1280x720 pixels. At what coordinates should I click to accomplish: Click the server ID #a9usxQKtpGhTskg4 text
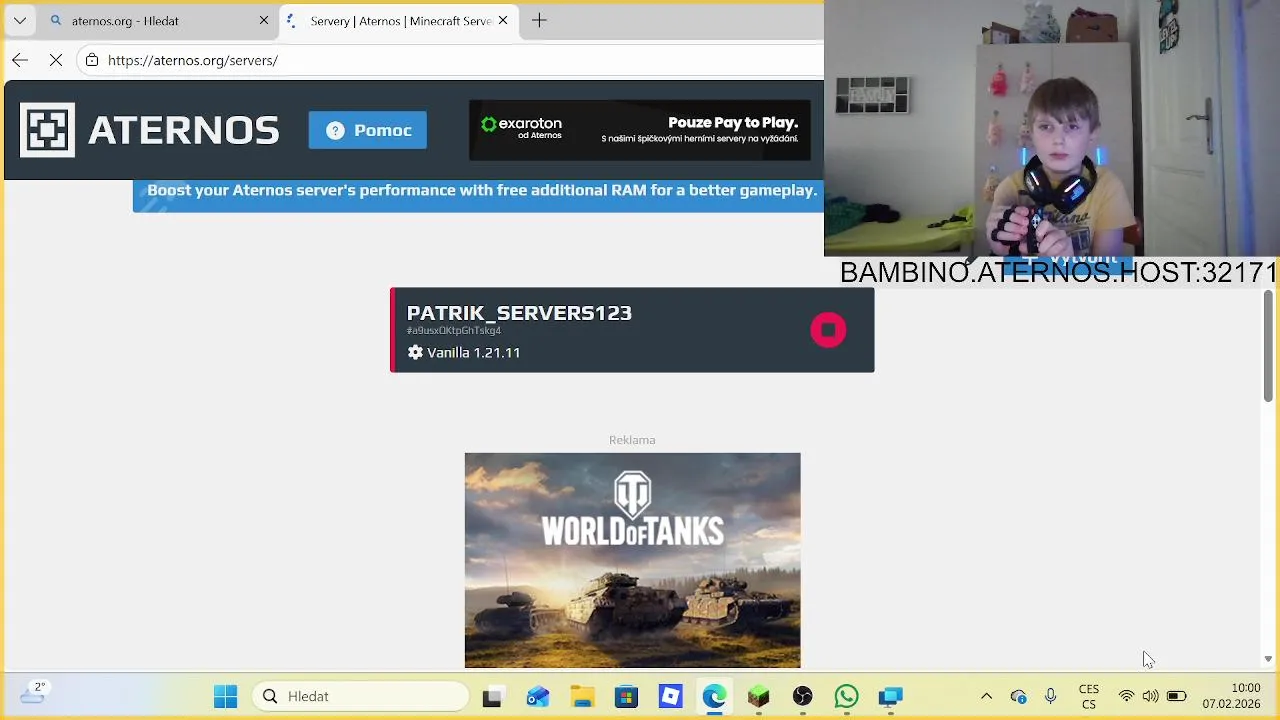(x=454, y=331)
